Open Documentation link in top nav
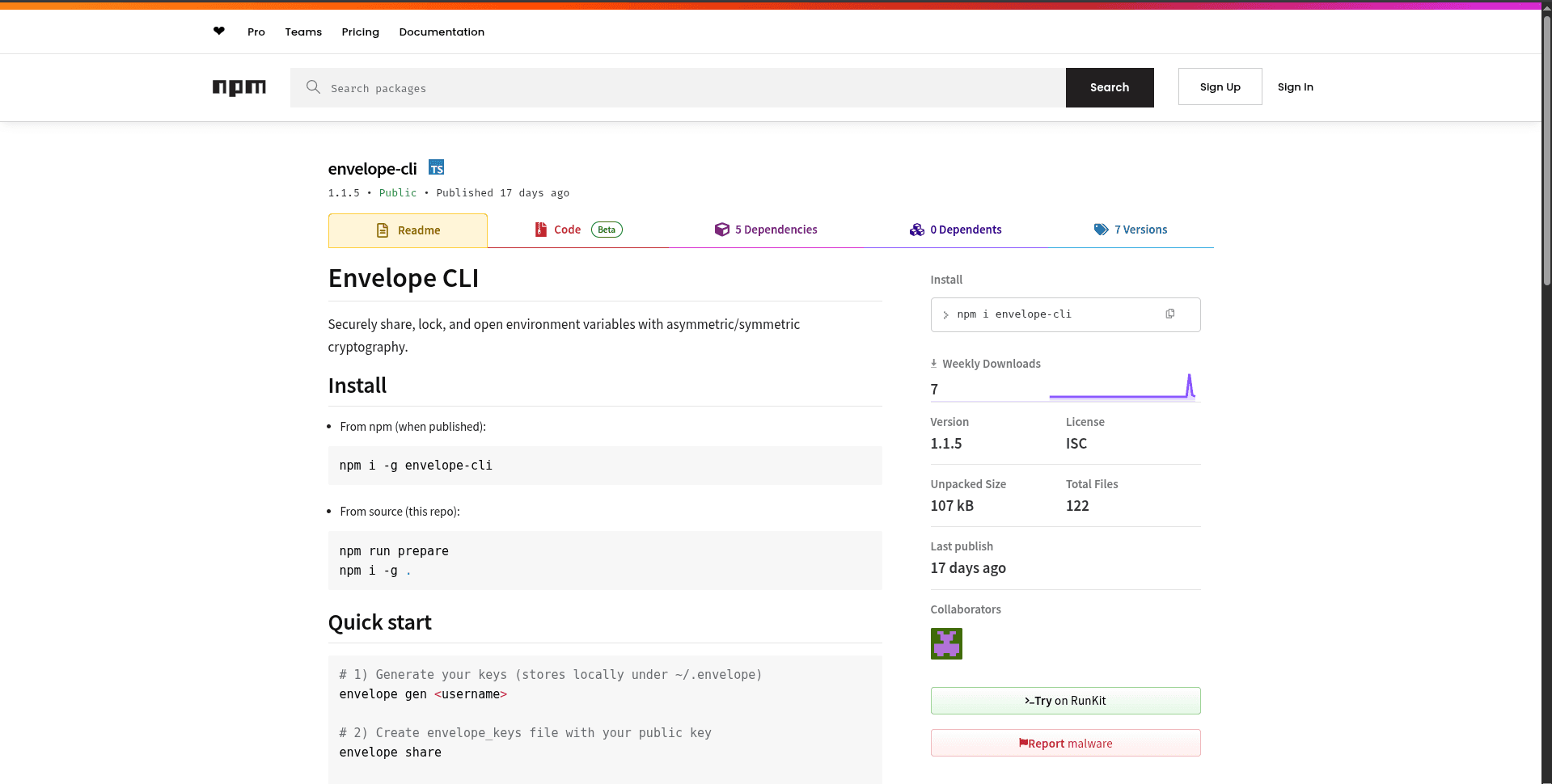This screenshot has height=784, width=1552. click(x=442, y=32)
